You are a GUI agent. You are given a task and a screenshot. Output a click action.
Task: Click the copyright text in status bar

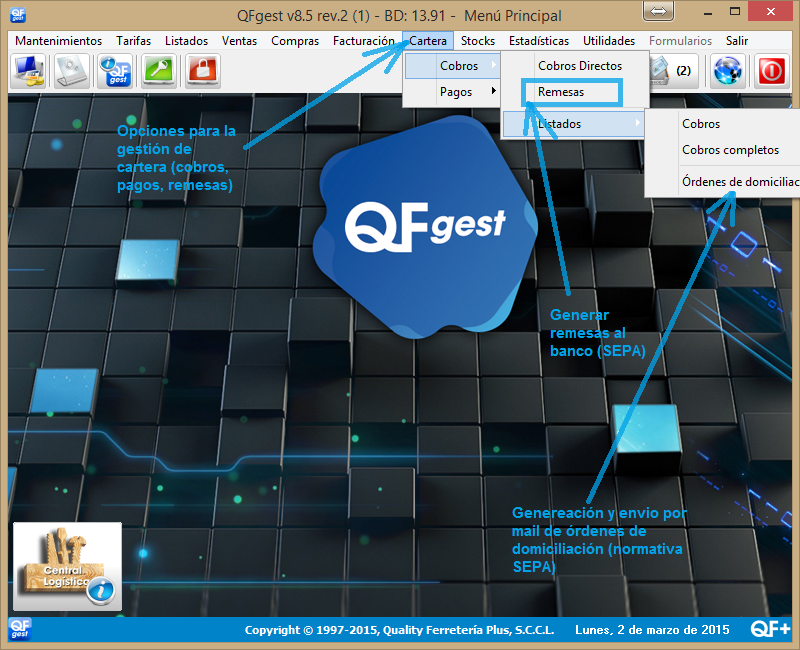[x=399, y=630]
